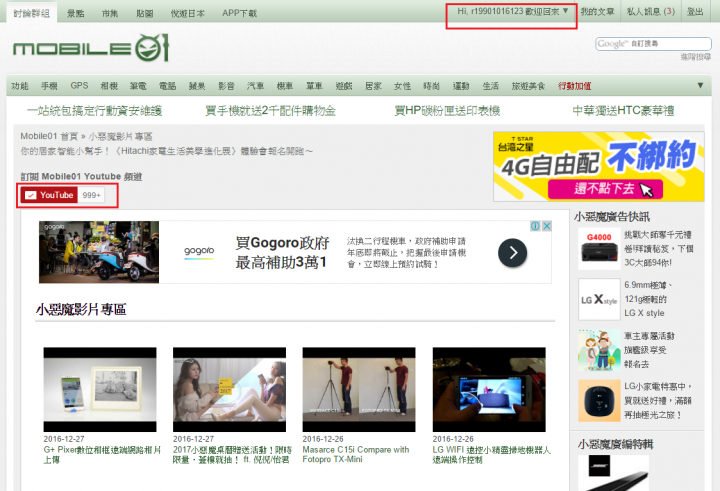Image resolution: width=720 pixels, height=491 pixels.
Task: Open the 悅遊日本 tab
Action: 188,13
